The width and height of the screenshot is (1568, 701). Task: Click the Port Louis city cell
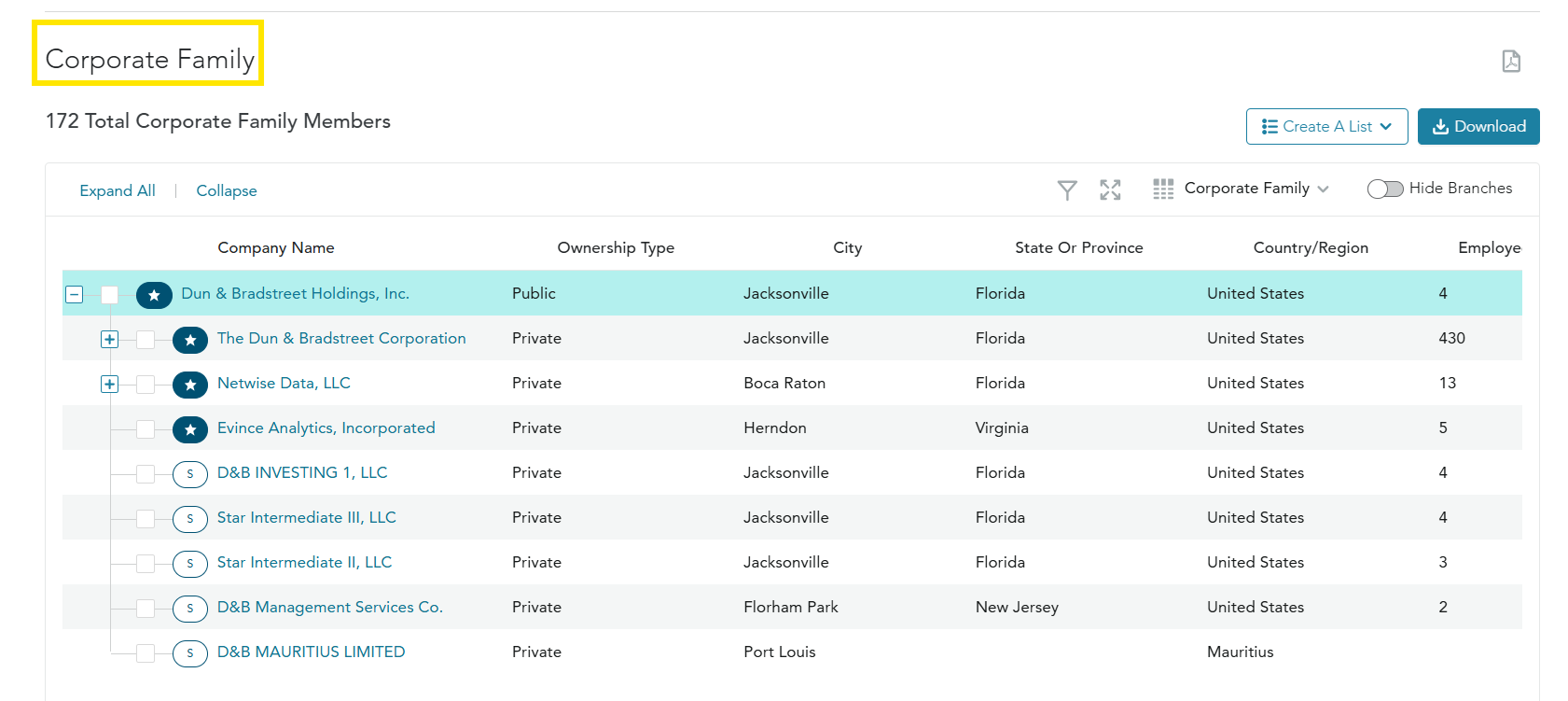[780, 652]
